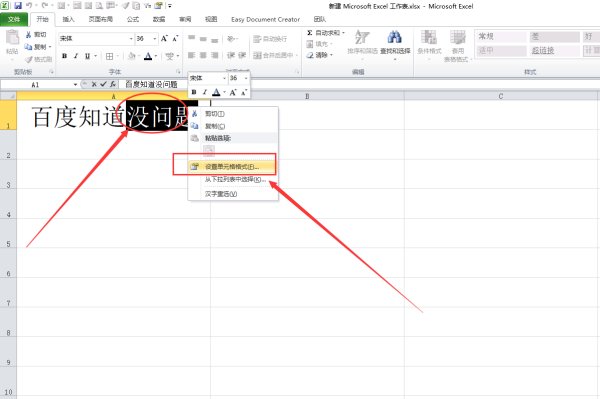This screenshot has height=399, width=600.
Task: Switch to 公式 Formulas tab
Action: tap(133, 19)
